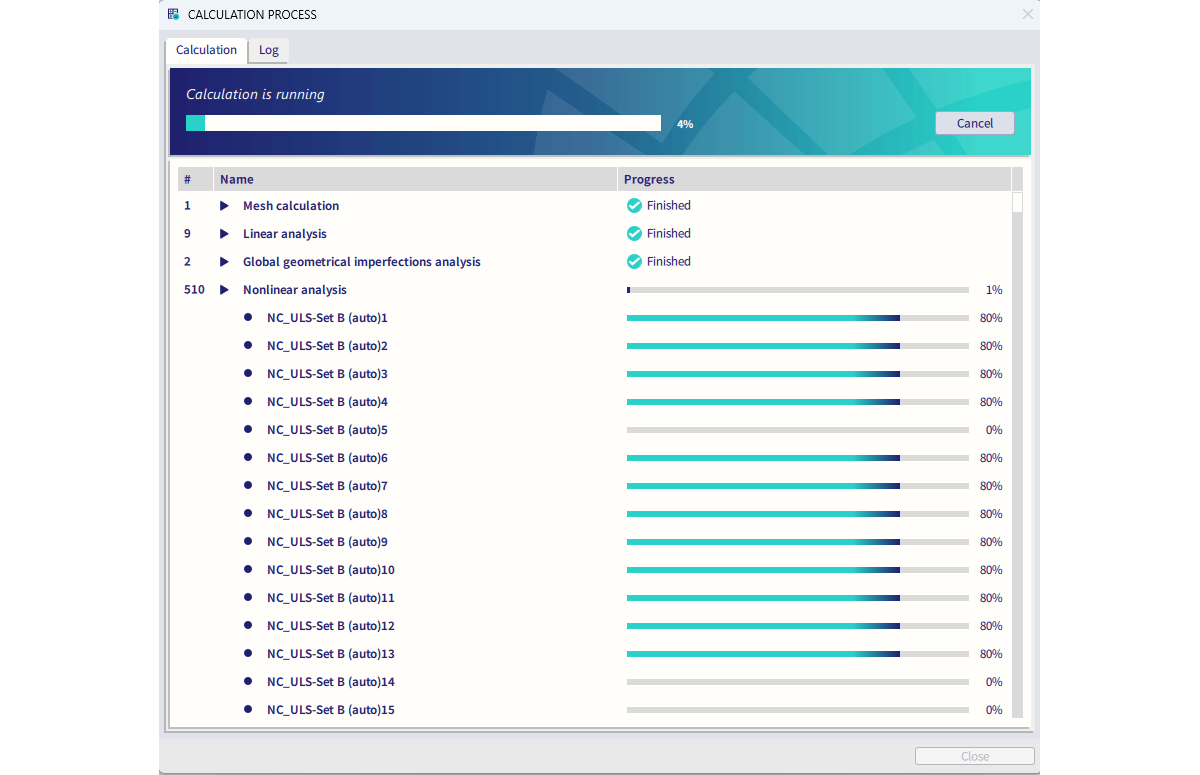Select the bullet icon beside NC_ULS-Set B (auto)7
Image resolution: width=1200 pixels, height=775 pixels.
[247, 485]
